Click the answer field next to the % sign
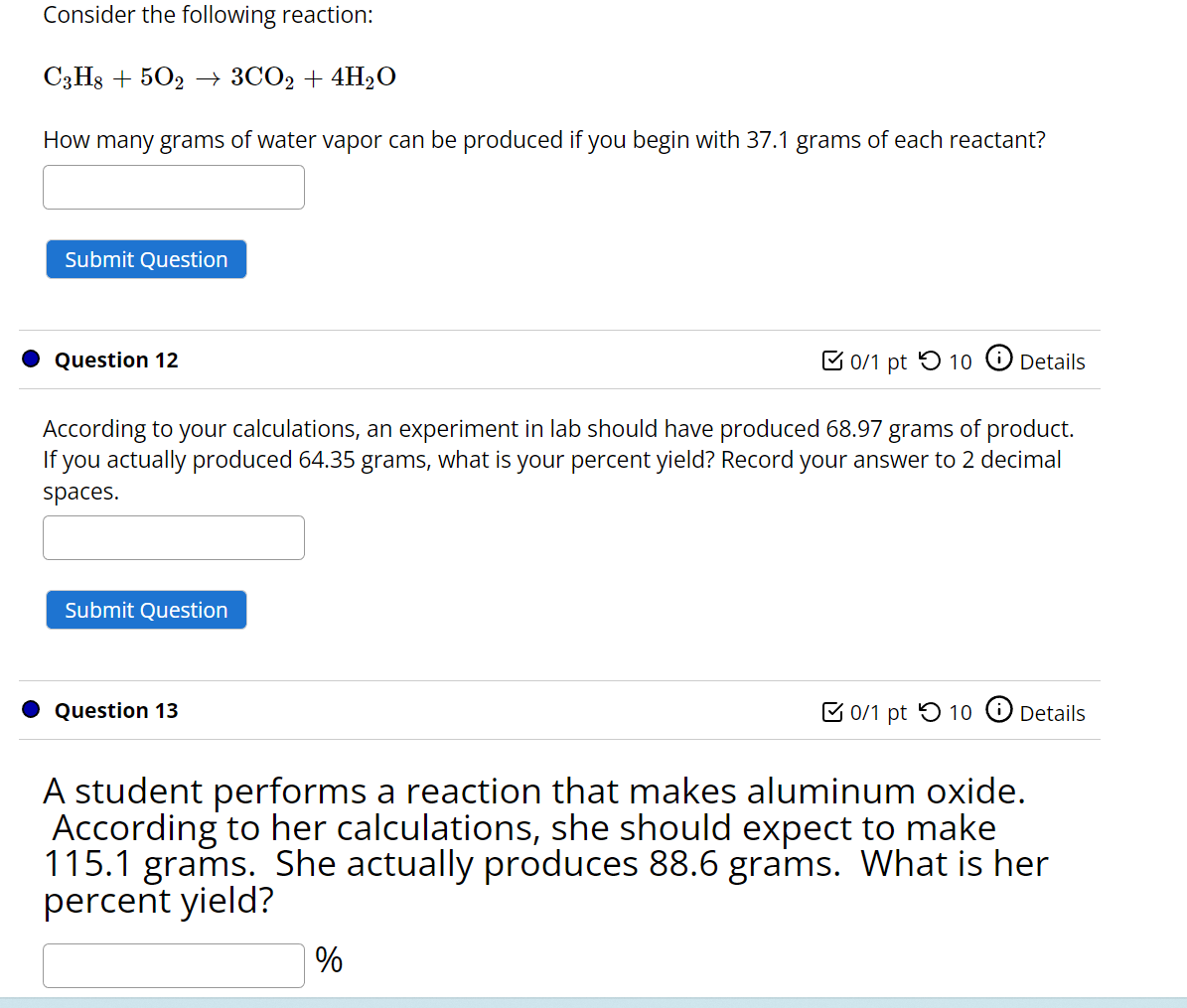1187x1008 pixels. pos(173,964)
